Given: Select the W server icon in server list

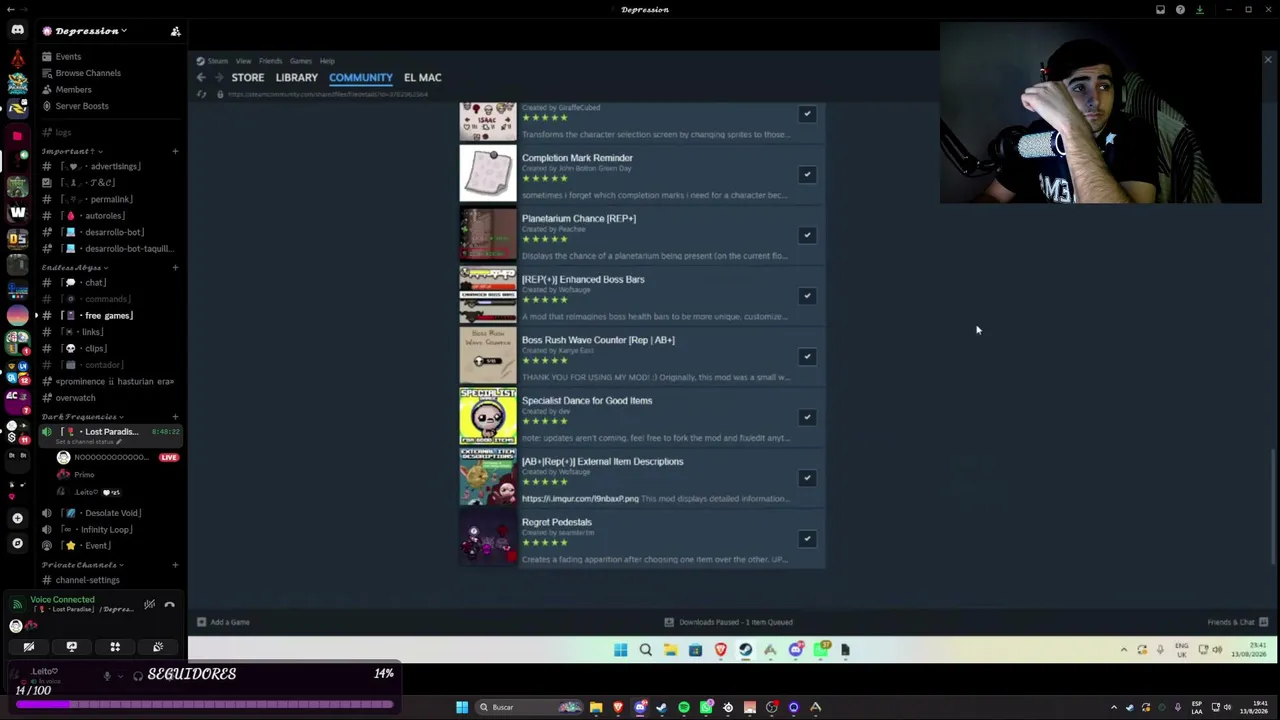Looking at the screenshot, I should (17, 212).
